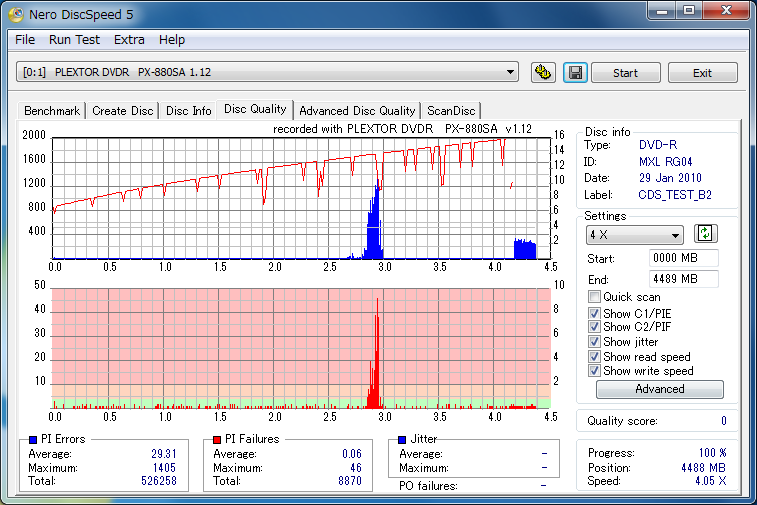Click the options icon beside the drive selector

543,73
